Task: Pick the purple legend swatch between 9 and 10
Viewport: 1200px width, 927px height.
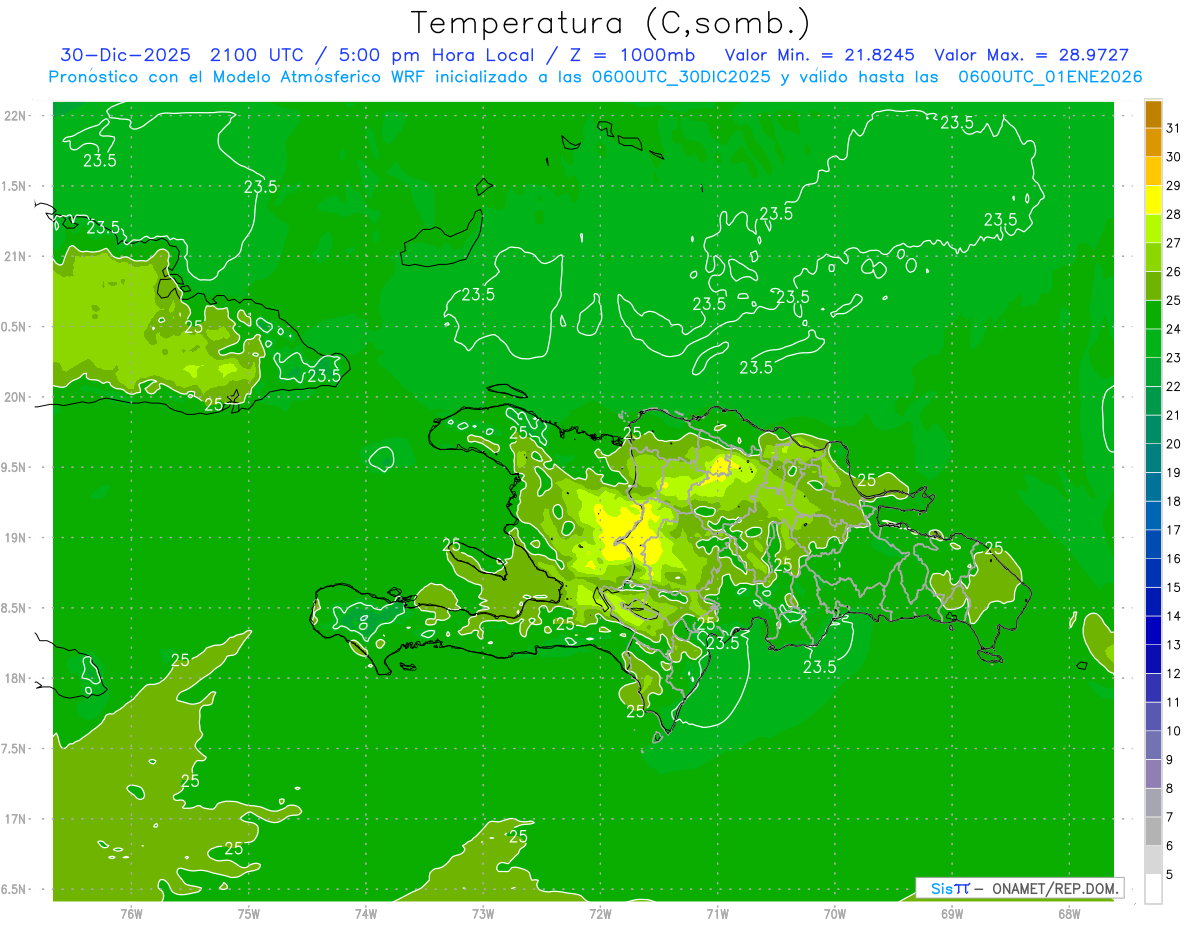Action: pos(1153,745)
